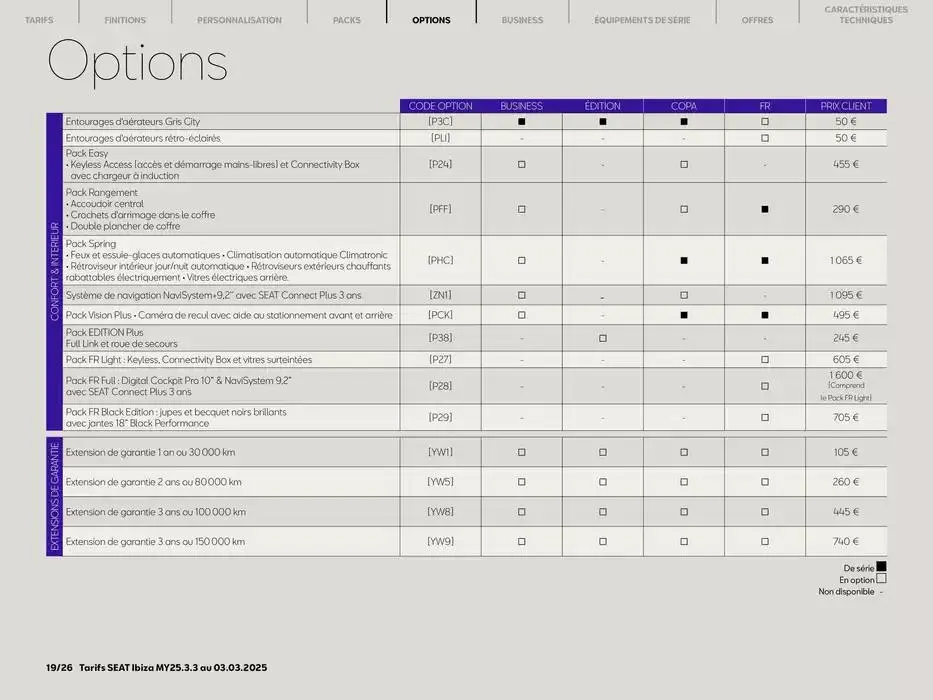Click the PRIX CLIENT column header
The height and width of the screenshot is (700, 933).
(x=846, y=106)
